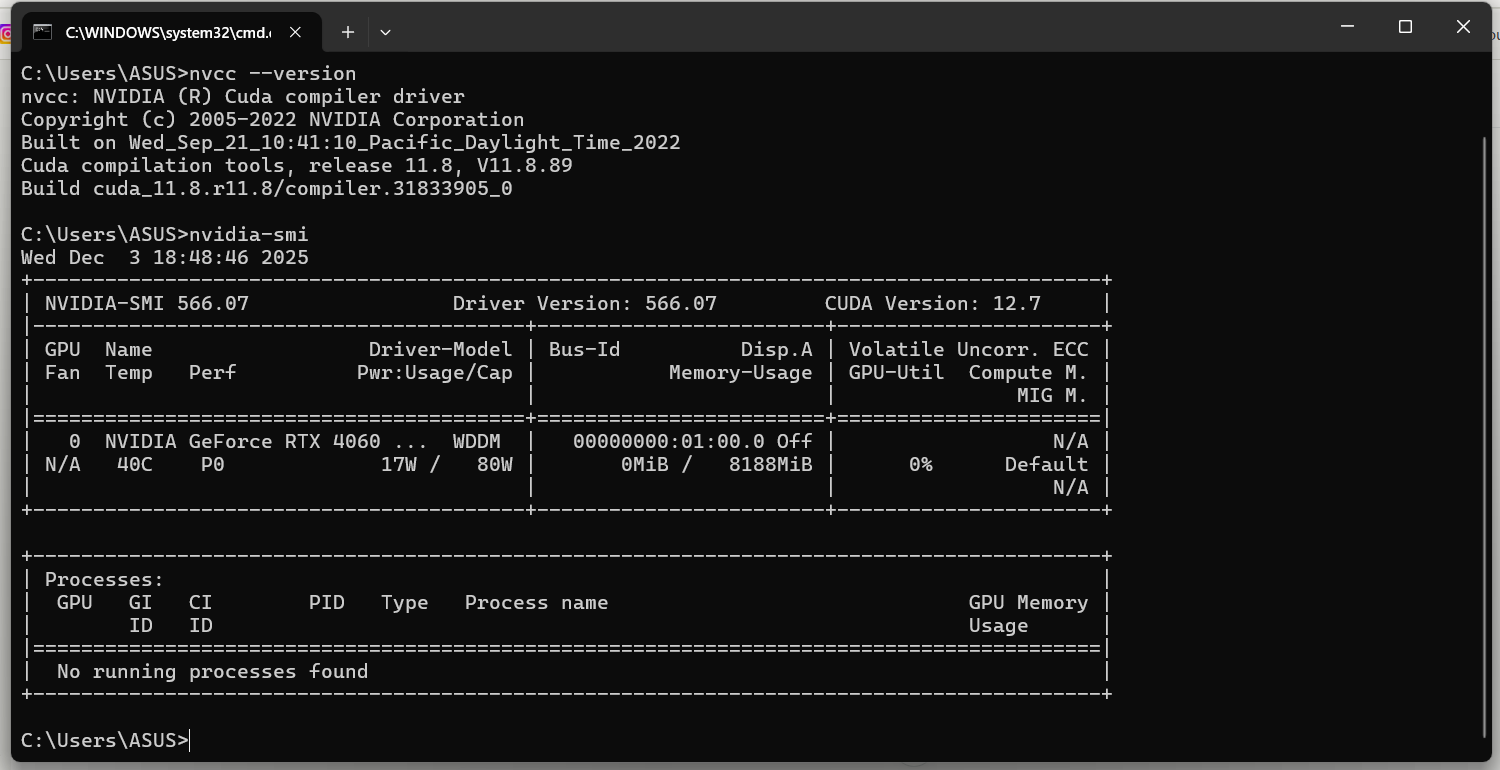Close the cmd.exe tab

coord(295,32)
